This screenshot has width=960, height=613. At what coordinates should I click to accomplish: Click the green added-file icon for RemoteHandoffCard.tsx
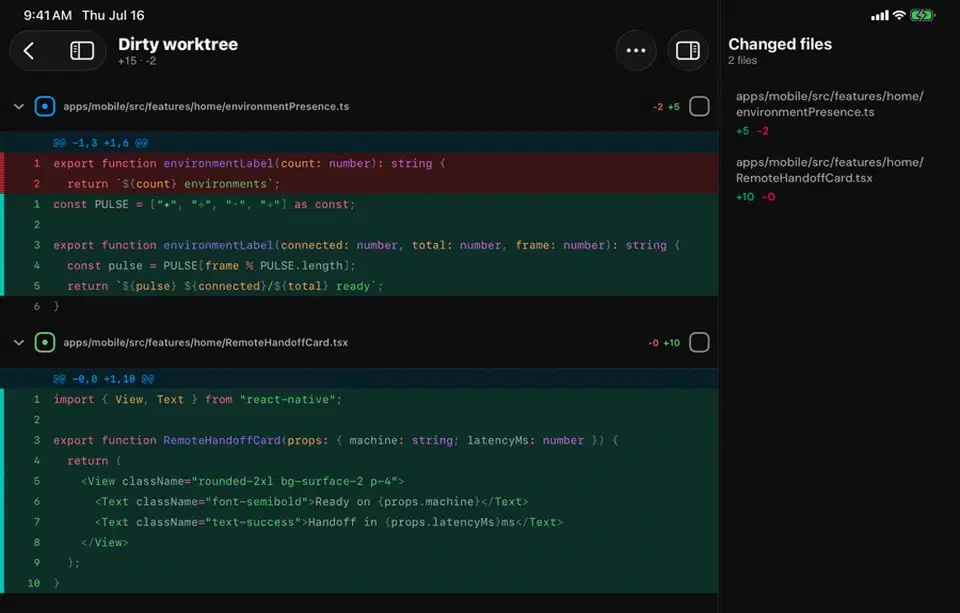pyautogui.click(x=45, y=342)
